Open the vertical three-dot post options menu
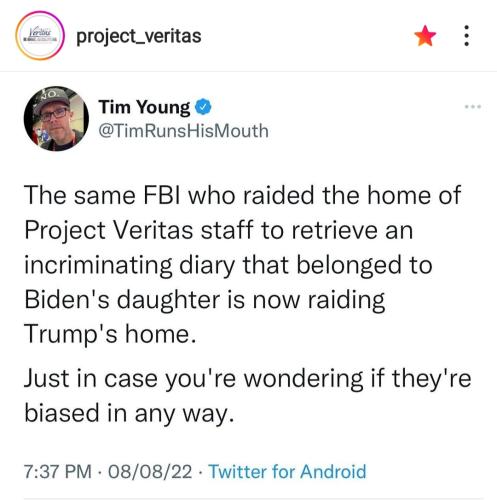 pos(467,36)
